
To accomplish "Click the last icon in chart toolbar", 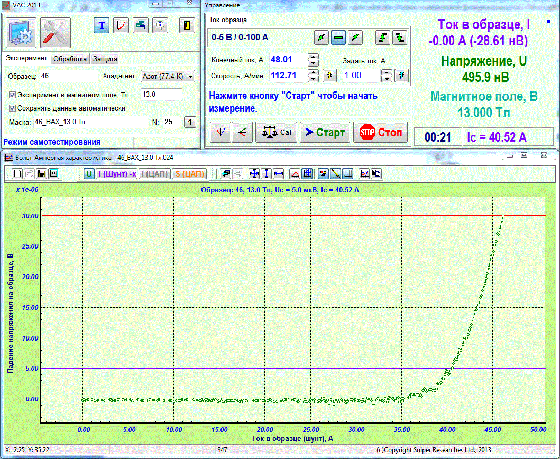I will tap(376, 174).
